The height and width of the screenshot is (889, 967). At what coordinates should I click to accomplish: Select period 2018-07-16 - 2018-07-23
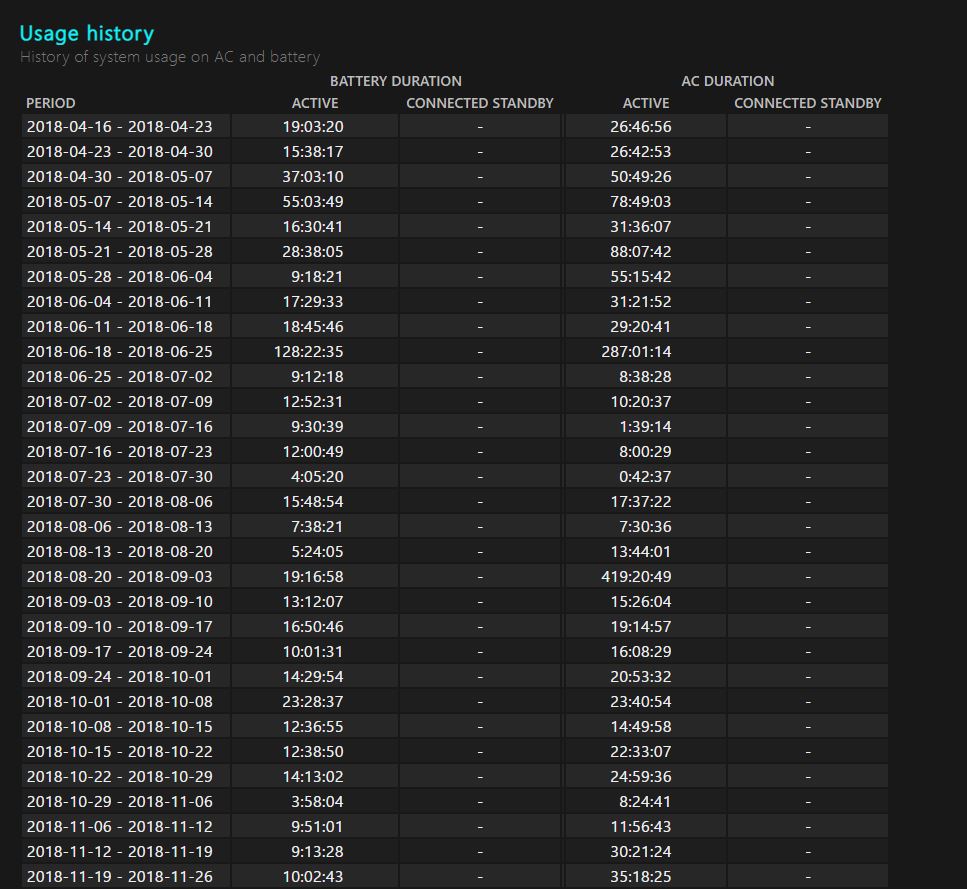pyautogui.click(x=120, y=451)
